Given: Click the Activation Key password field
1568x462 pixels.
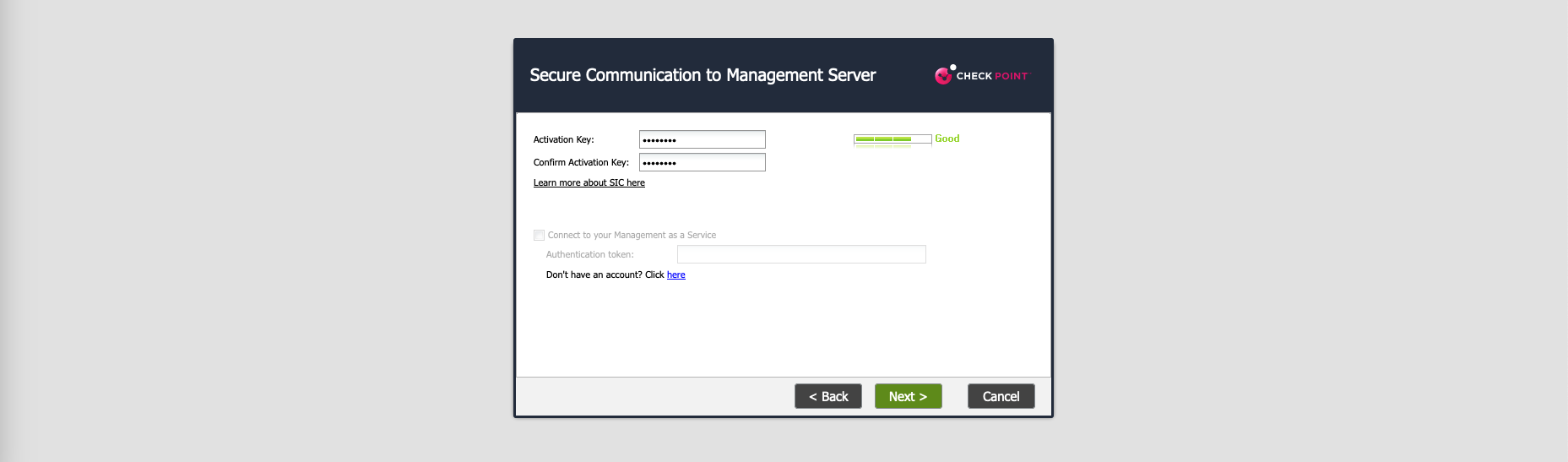Looking at the screenshot, I should coord(702,139).
